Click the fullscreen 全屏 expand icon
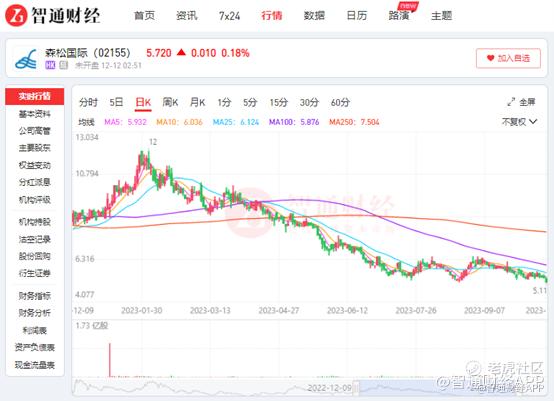This screenshot has height=401, width=554. coord(511,102)
